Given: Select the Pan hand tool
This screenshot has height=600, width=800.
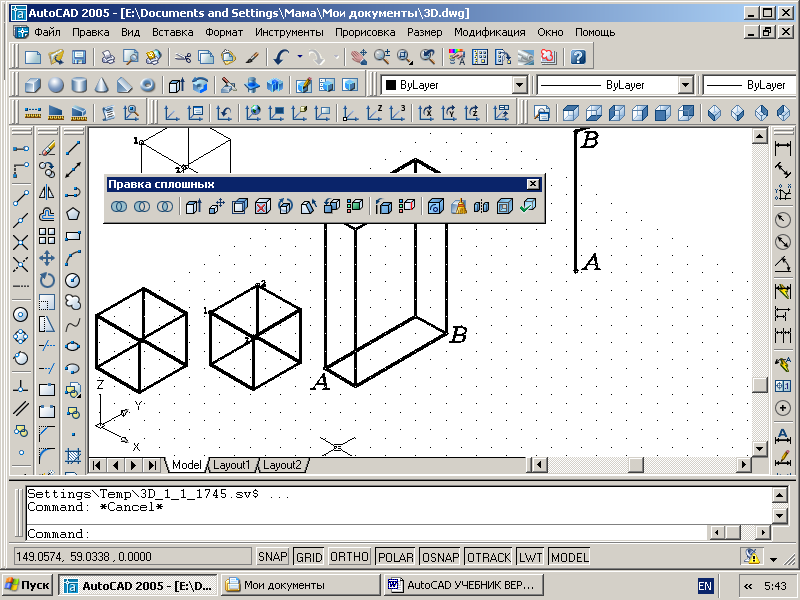Looking at the screenshot, I should point(359,57).
